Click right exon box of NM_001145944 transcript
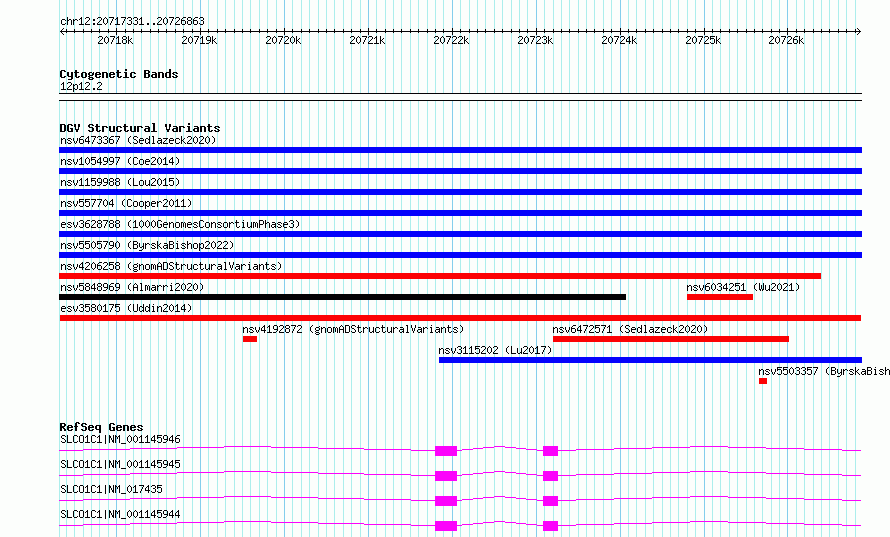Screen dimensions: 890x537 tap(551, 526)
